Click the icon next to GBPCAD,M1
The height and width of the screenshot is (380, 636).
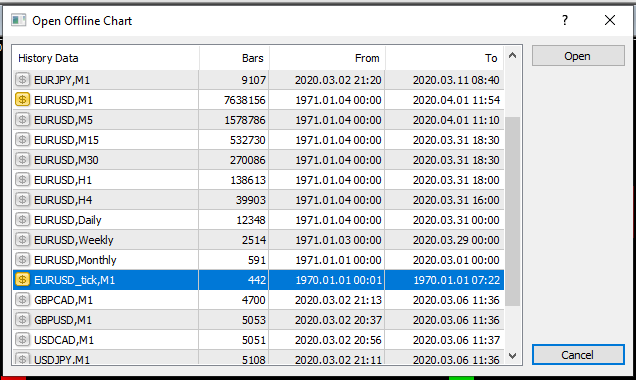(x=22, y=299)
